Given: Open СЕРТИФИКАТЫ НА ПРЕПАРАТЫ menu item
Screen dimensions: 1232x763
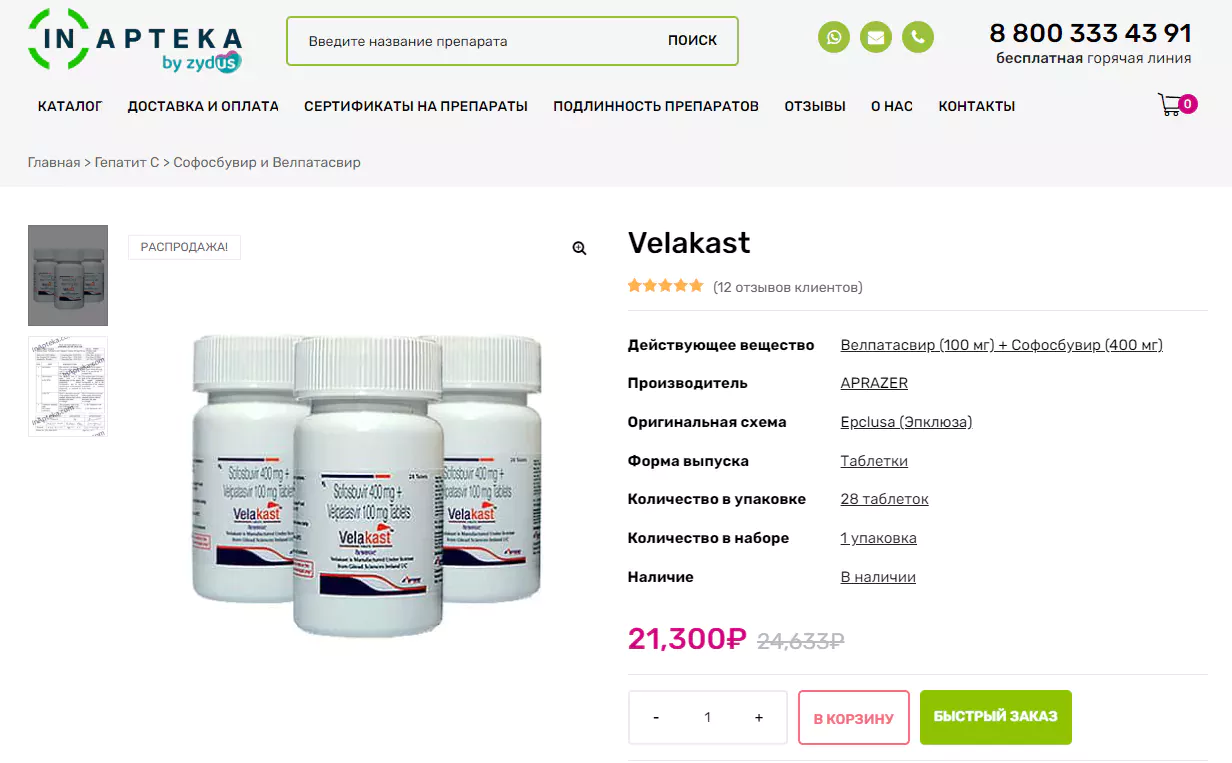Looking at the screenshot, I should 416,106.
